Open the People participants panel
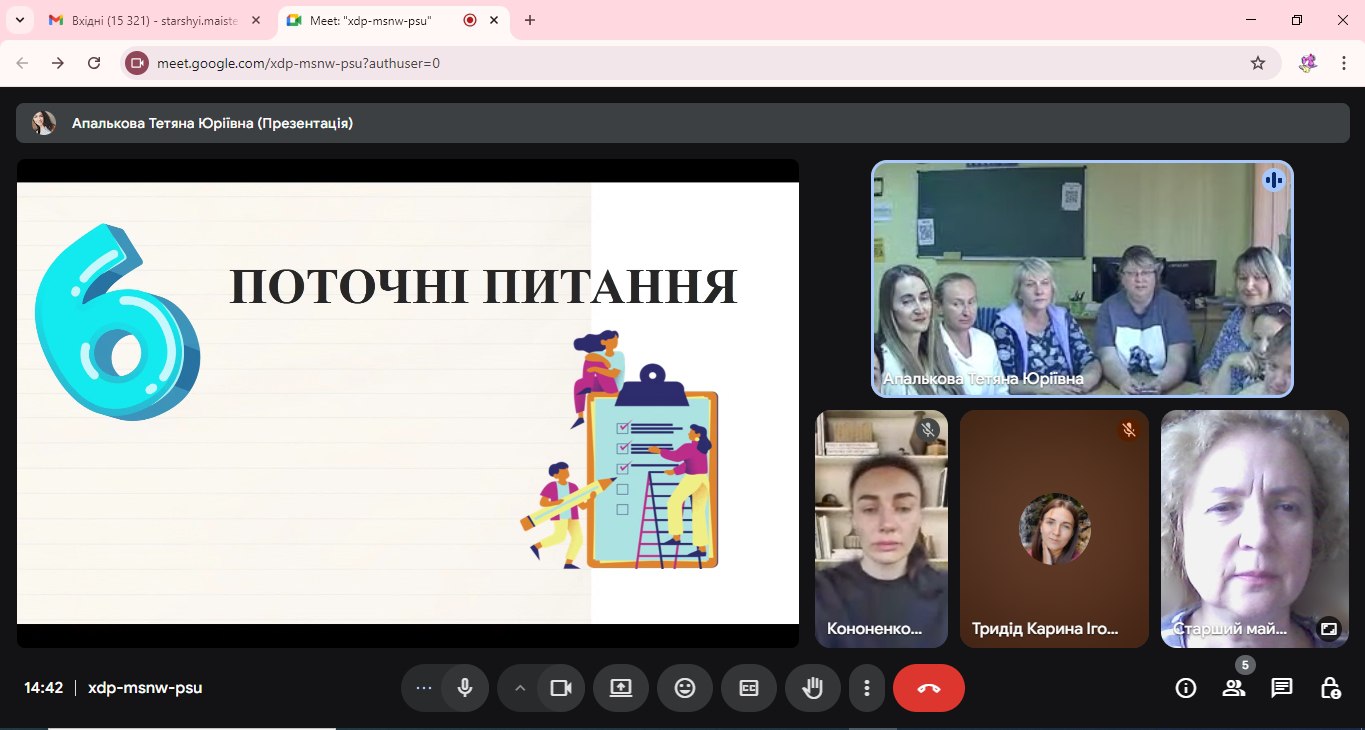 (x=1234, y=688)
